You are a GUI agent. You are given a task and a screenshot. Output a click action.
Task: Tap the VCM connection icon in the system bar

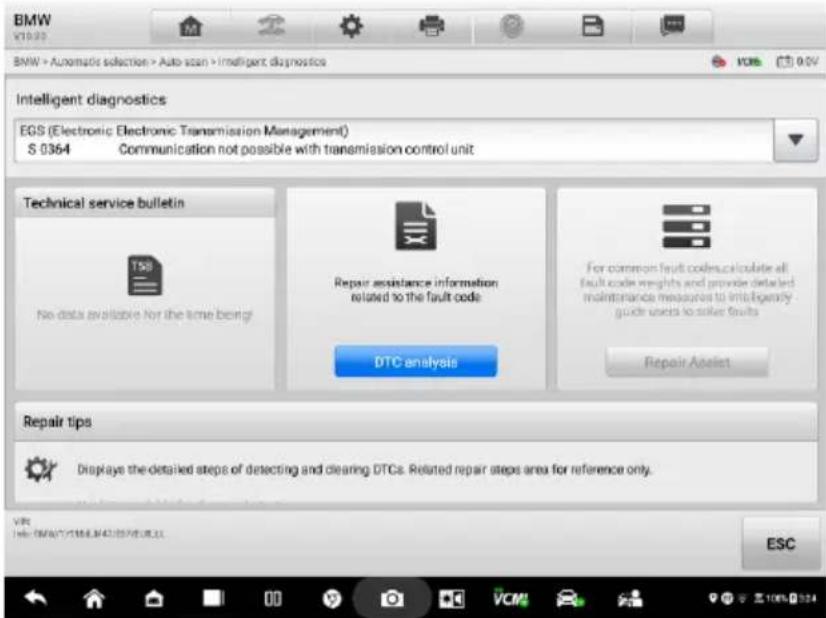[510, 597]
